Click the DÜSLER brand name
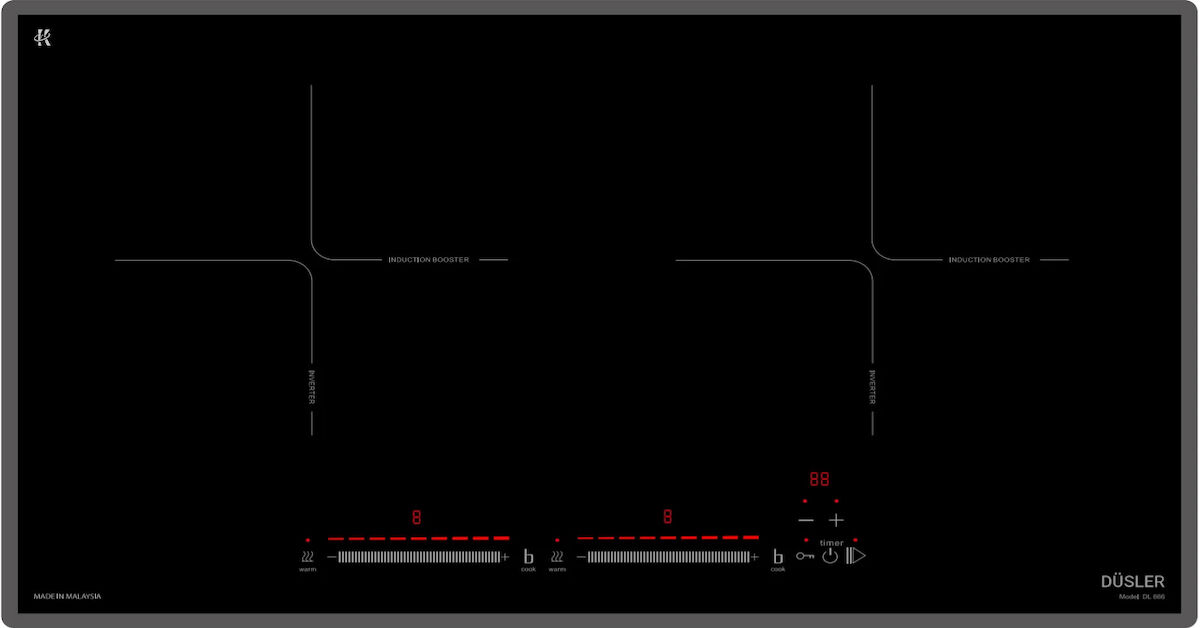The image size is (1200, 628). tap(1132, 581)
